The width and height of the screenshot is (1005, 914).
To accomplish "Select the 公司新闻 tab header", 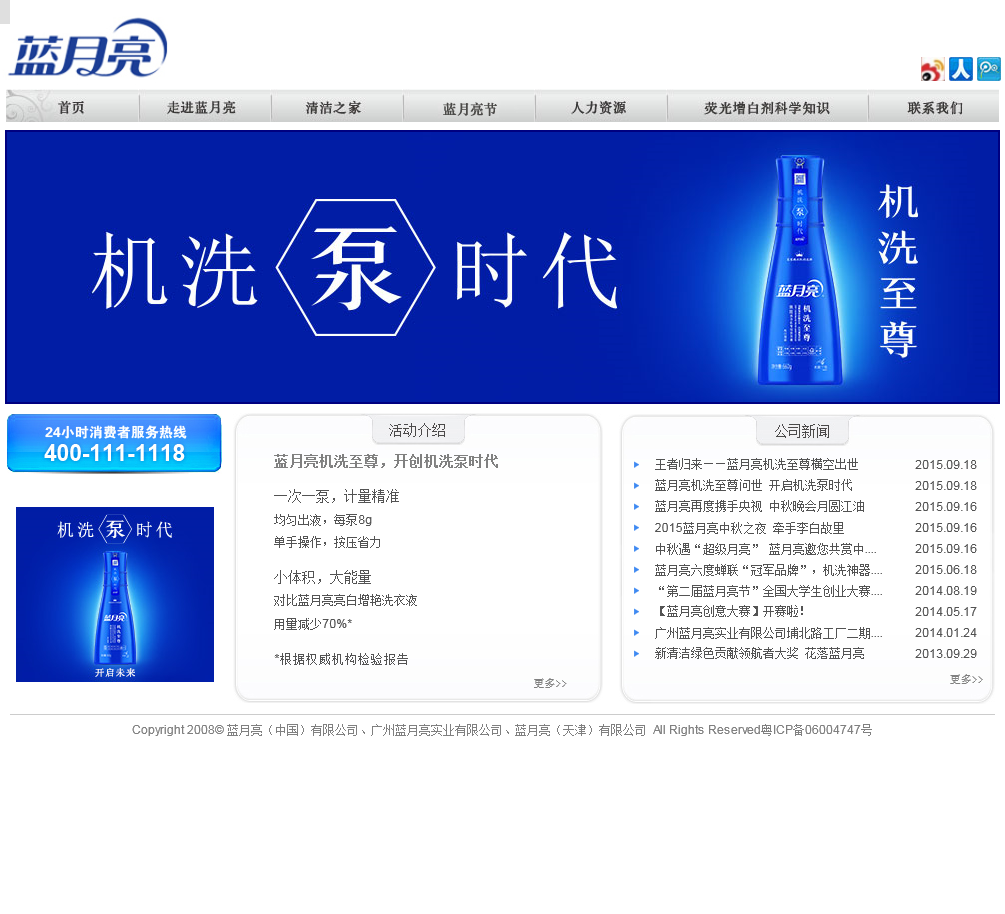I will tap(802, 431).
